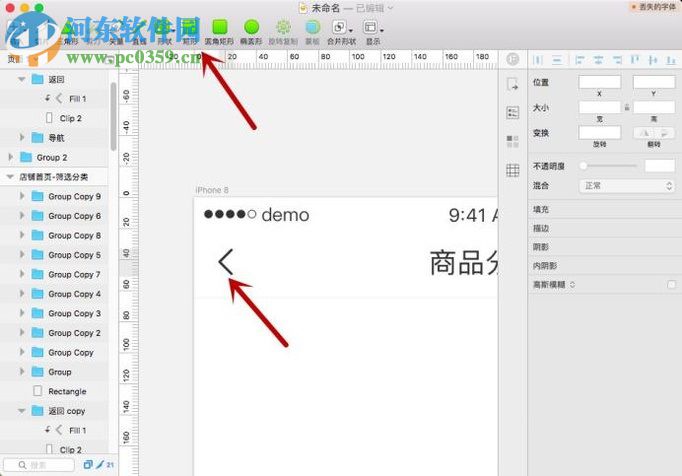Screen dimensions: 682x476
Task: Click the rotation (旋转) field
Action: coord(599,133)
